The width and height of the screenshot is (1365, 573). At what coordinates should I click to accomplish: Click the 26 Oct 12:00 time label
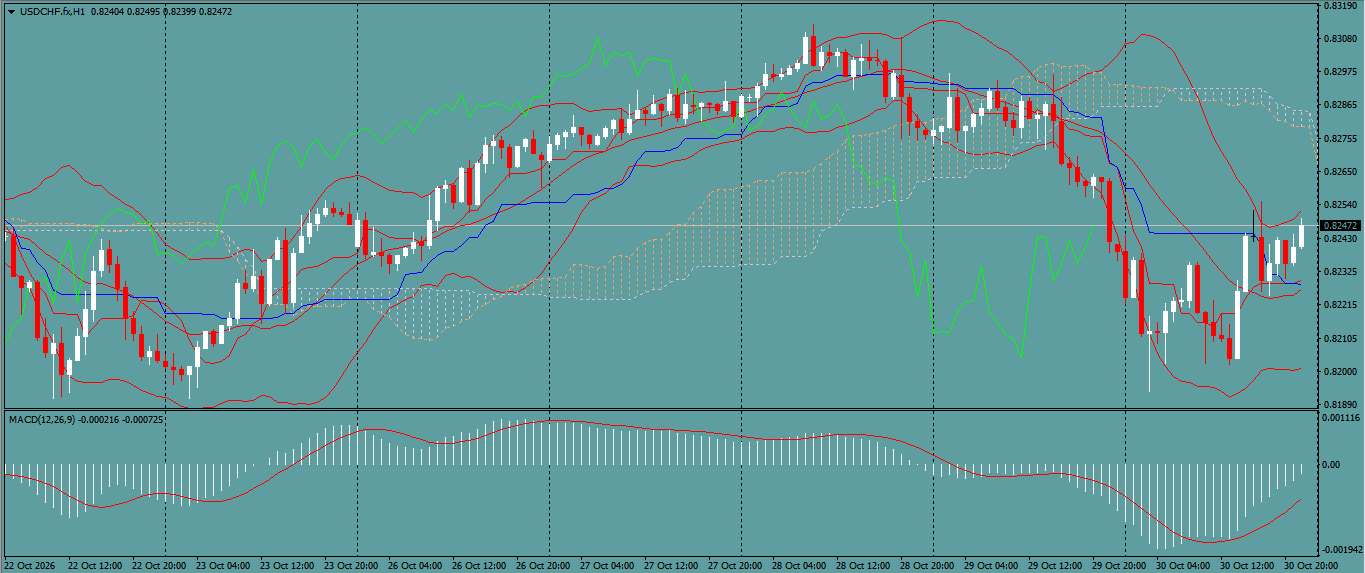479,566
